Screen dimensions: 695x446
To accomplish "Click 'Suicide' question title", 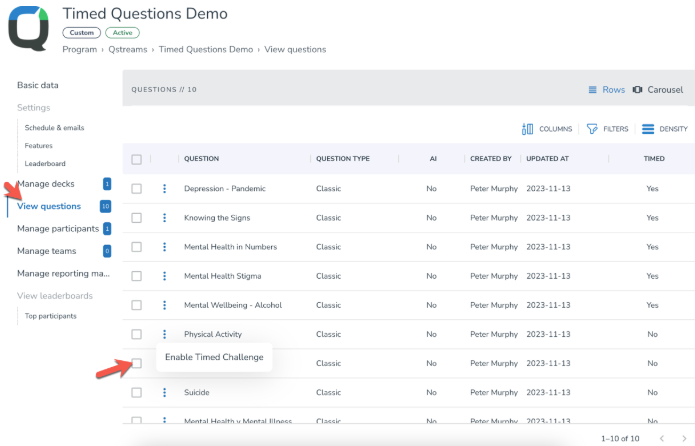I will click(197, 392).
